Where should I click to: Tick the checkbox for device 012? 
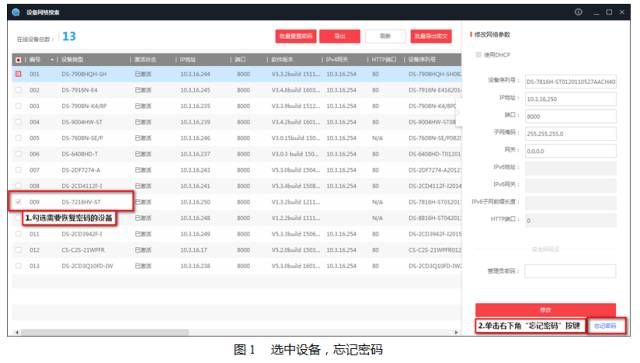(x=18, y=250)
